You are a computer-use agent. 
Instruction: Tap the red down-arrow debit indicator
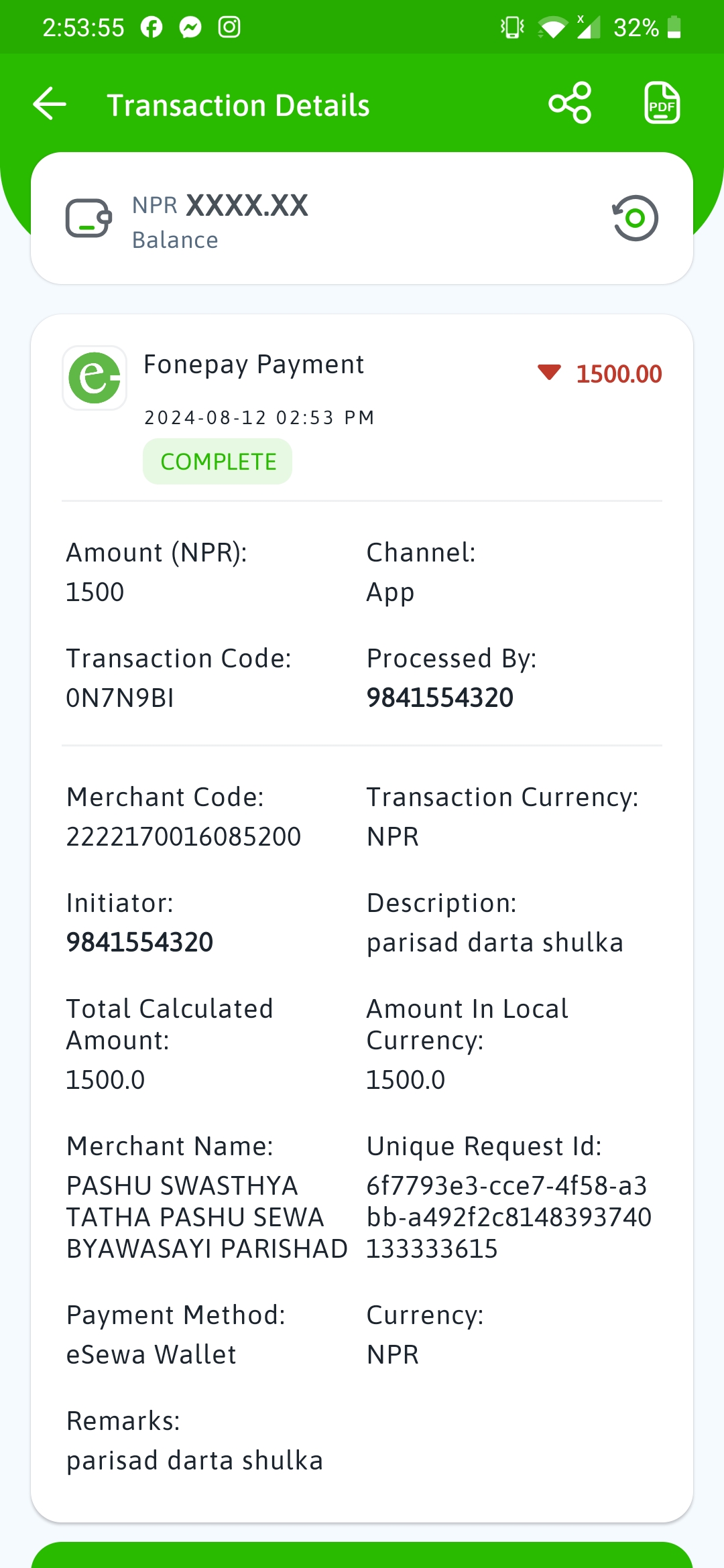click(x=549, y=373)
